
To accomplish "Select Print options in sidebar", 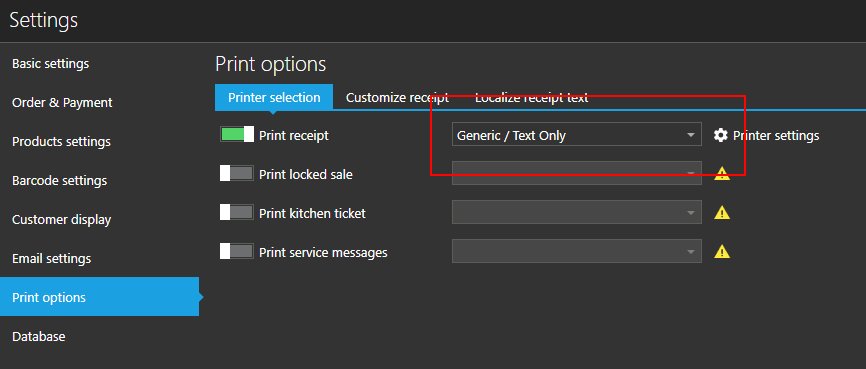I will point(99,297).
